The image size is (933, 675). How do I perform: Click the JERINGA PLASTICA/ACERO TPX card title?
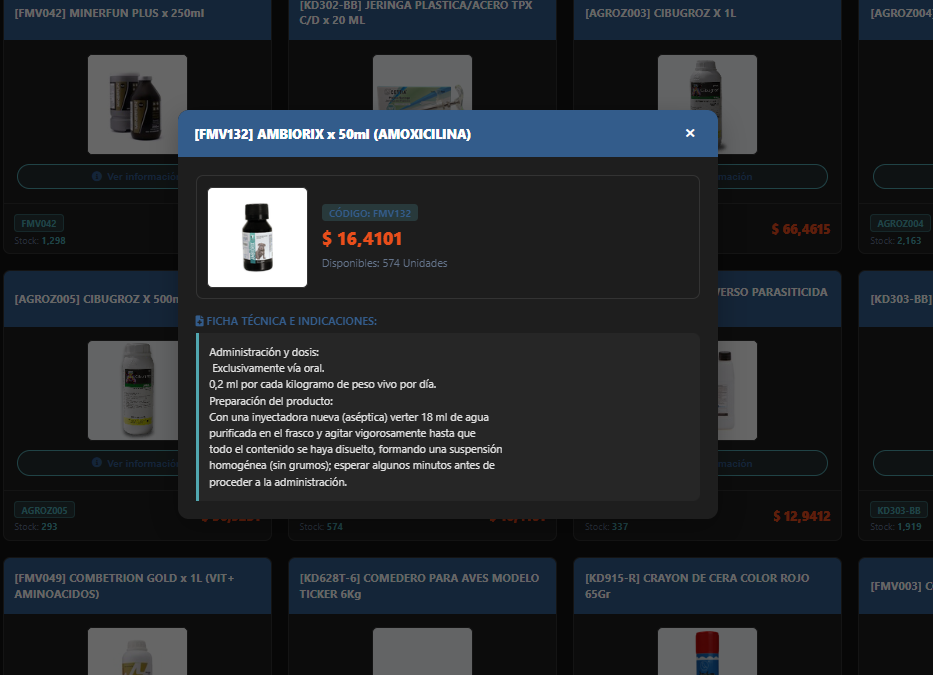point(415,13)
